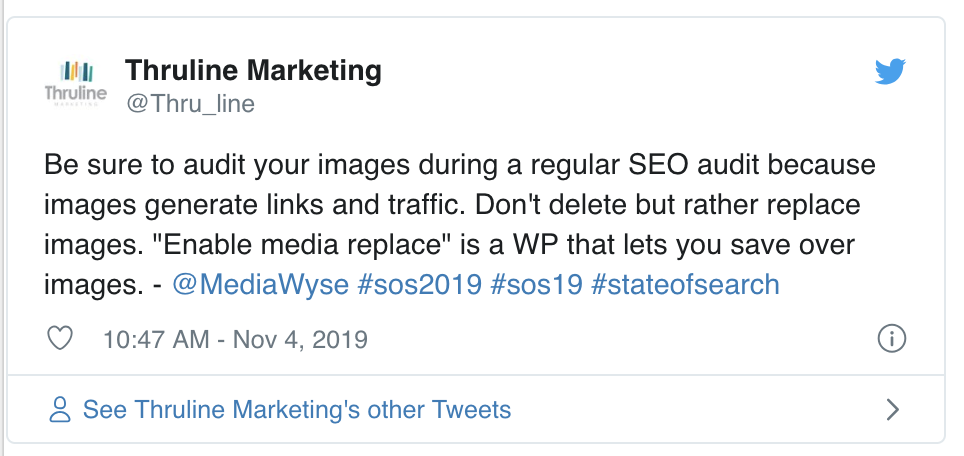Follow the #sos19 hashtag
Screen dimensions: 964x456
coord(536,285)
